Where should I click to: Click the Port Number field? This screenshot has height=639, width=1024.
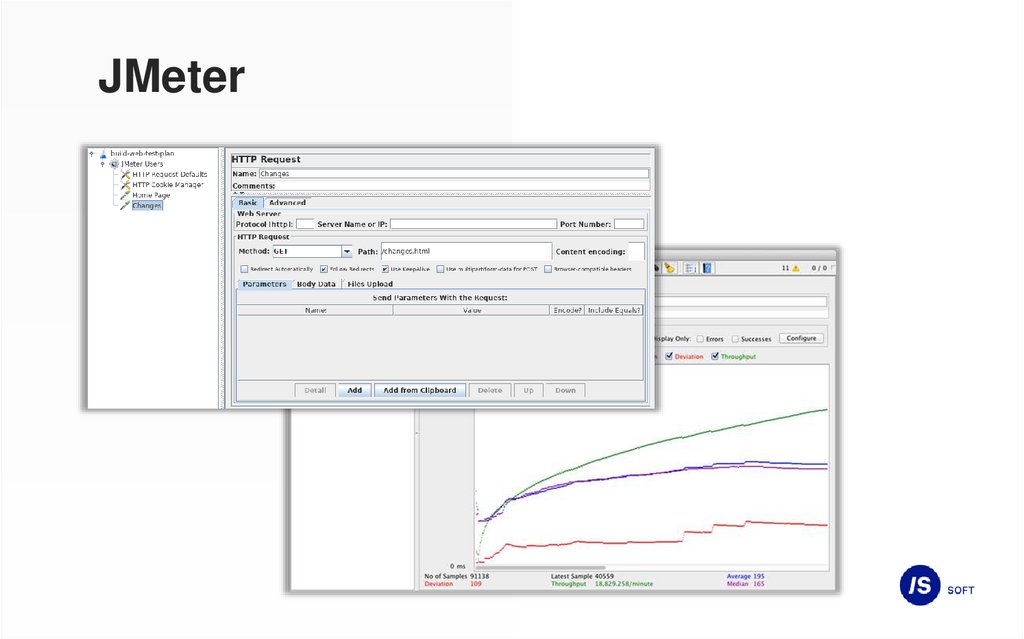click(629, 224)
